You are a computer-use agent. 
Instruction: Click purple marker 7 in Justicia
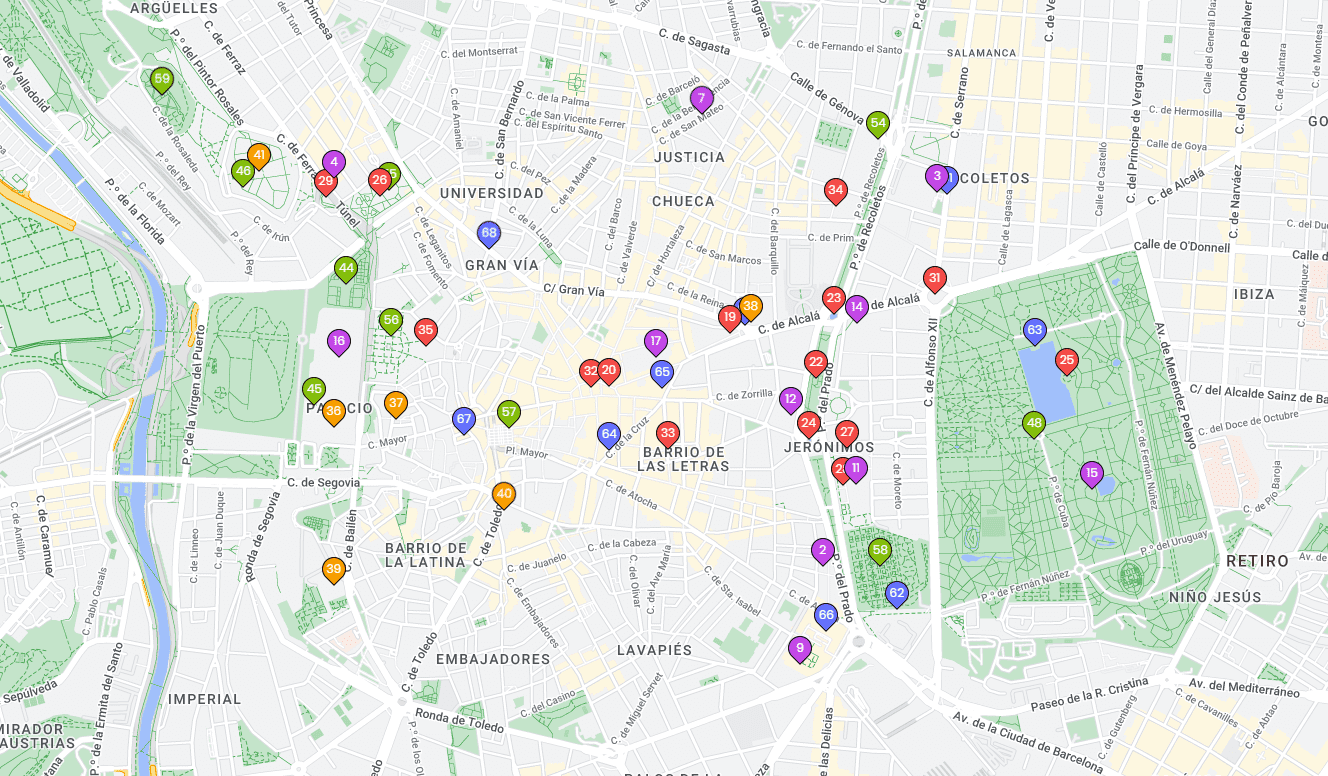(703, 96)
